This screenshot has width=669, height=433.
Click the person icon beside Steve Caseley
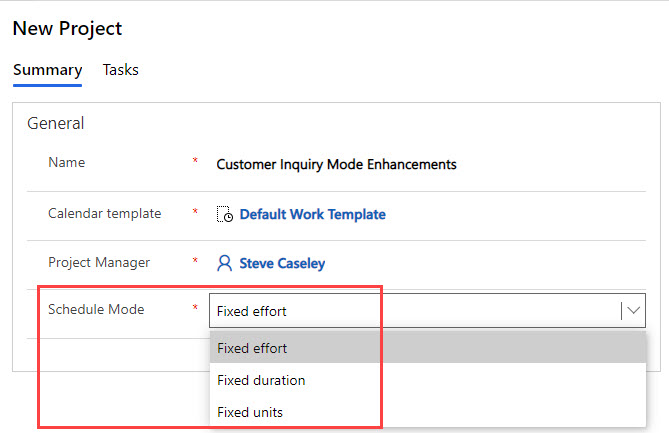(224, 263)
